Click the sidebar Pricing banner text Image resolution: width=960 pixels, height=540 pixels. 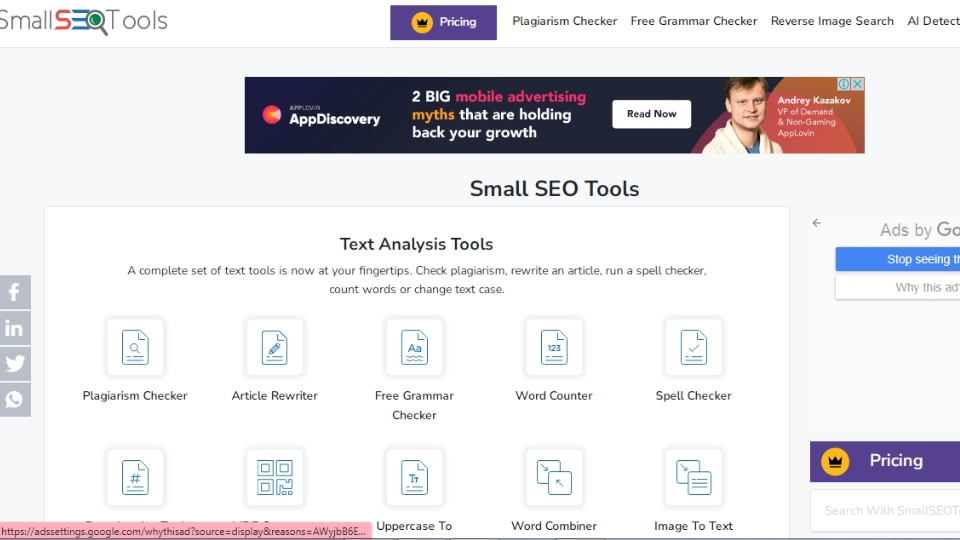click(x=896, y=460)
